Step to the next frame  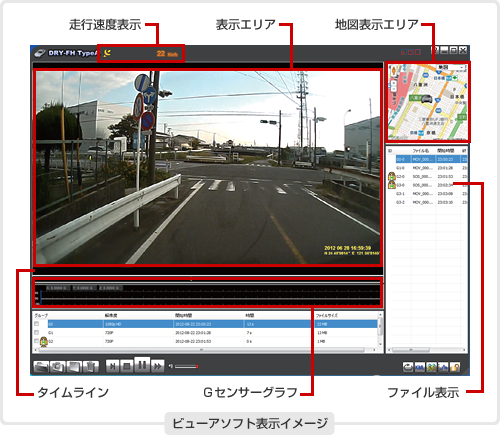point(113,366)
